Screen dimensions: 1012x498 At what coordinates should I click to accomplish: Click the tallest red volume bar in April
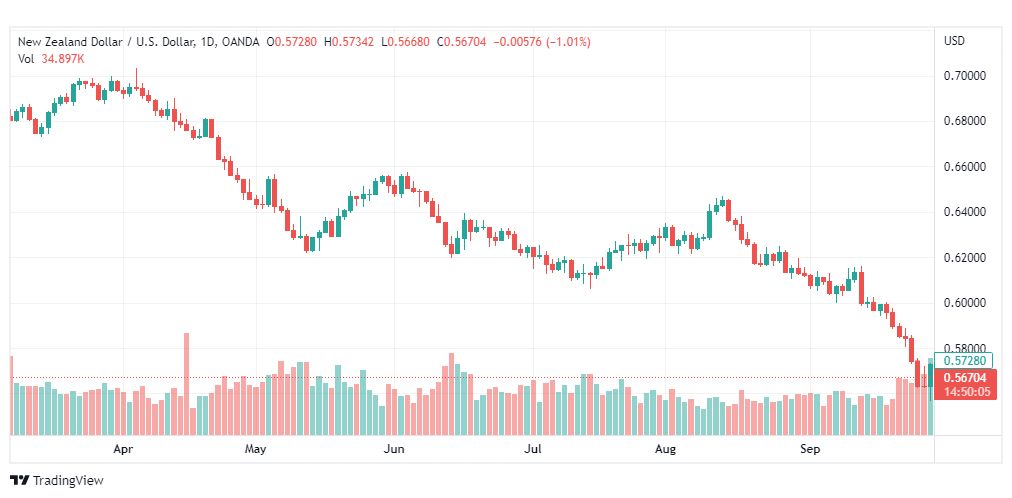pyautogui.click(x=187, y=384)
